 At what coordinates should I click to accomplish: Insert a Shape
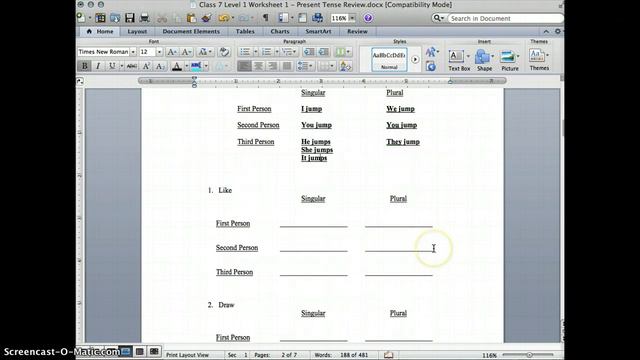484,60
